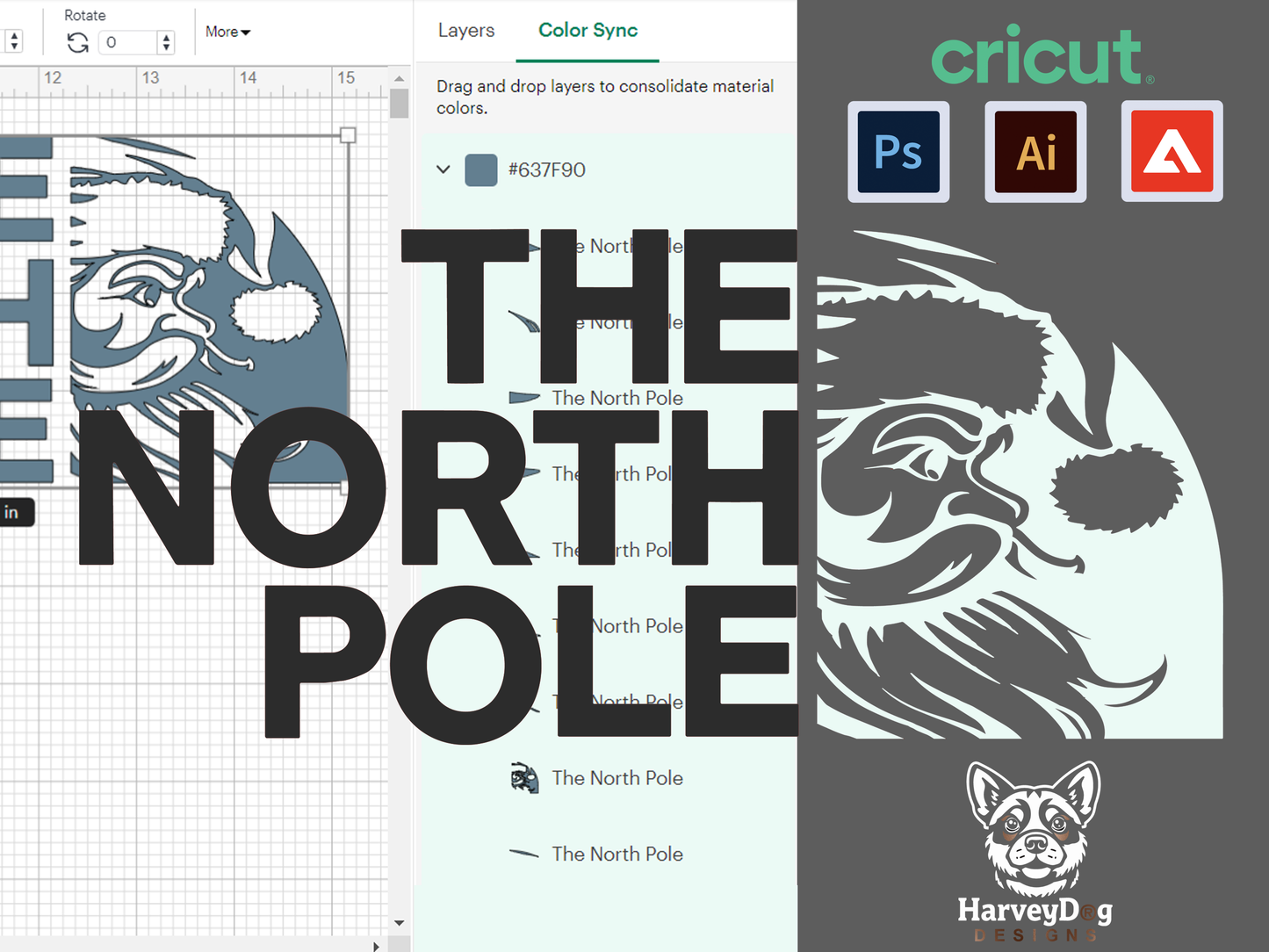Click the Rotate circular arrows icon
The height and width of the screenshot is (952, 1269).
coord(77,42)
